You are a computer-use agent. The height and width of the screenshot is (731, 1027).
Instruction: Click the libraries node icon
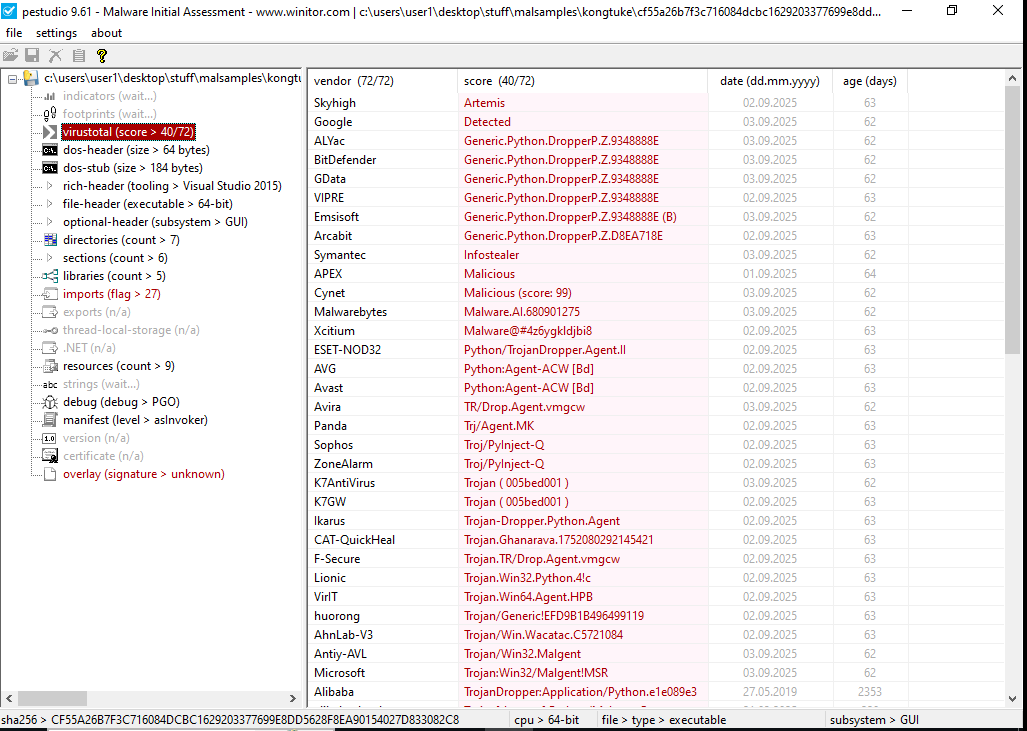[x=50, y=276]
